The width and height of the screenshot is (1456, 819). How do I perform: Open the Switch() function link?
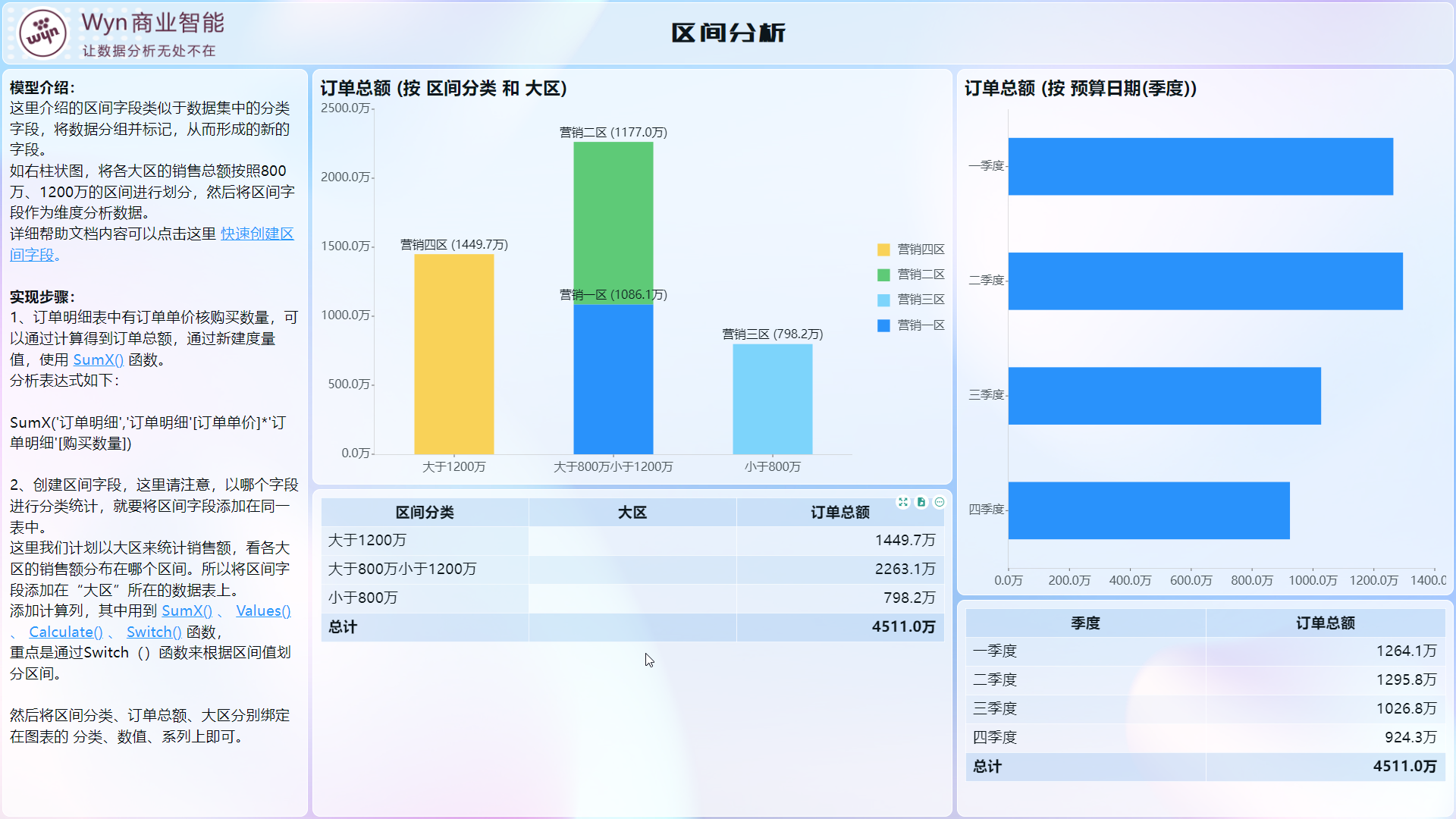153,632
